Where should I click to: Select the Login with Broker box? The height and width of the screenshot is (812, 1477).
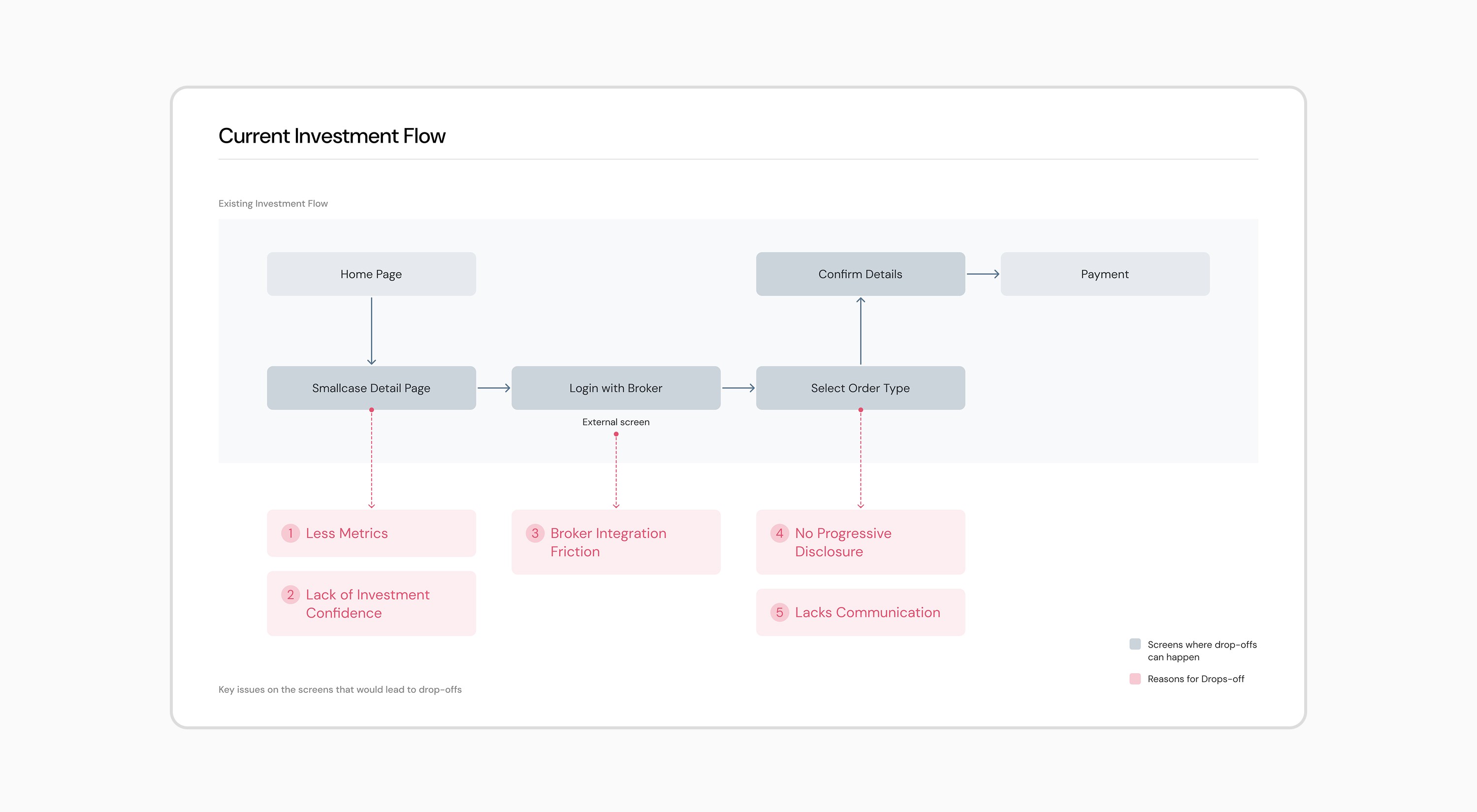point(616,388)
